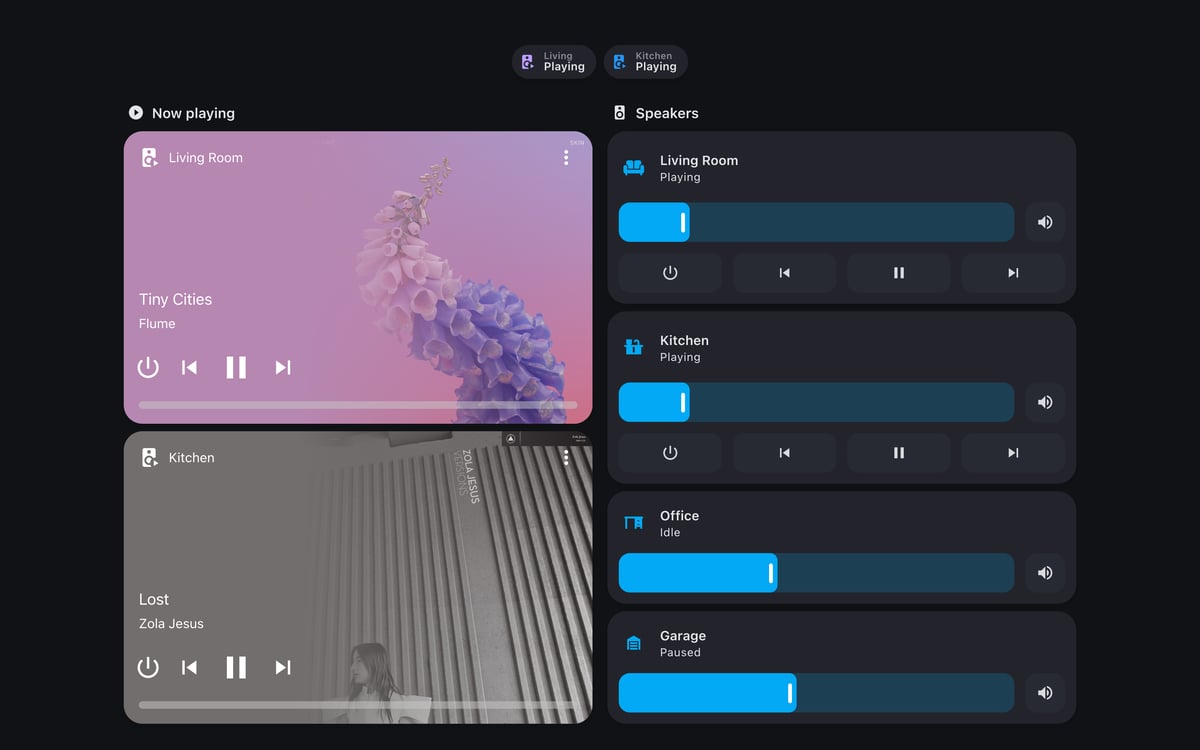This screenshot has width=1200, height=750.
Task: Click speaker icon on Kitchen media card
Action: [150, 458]
